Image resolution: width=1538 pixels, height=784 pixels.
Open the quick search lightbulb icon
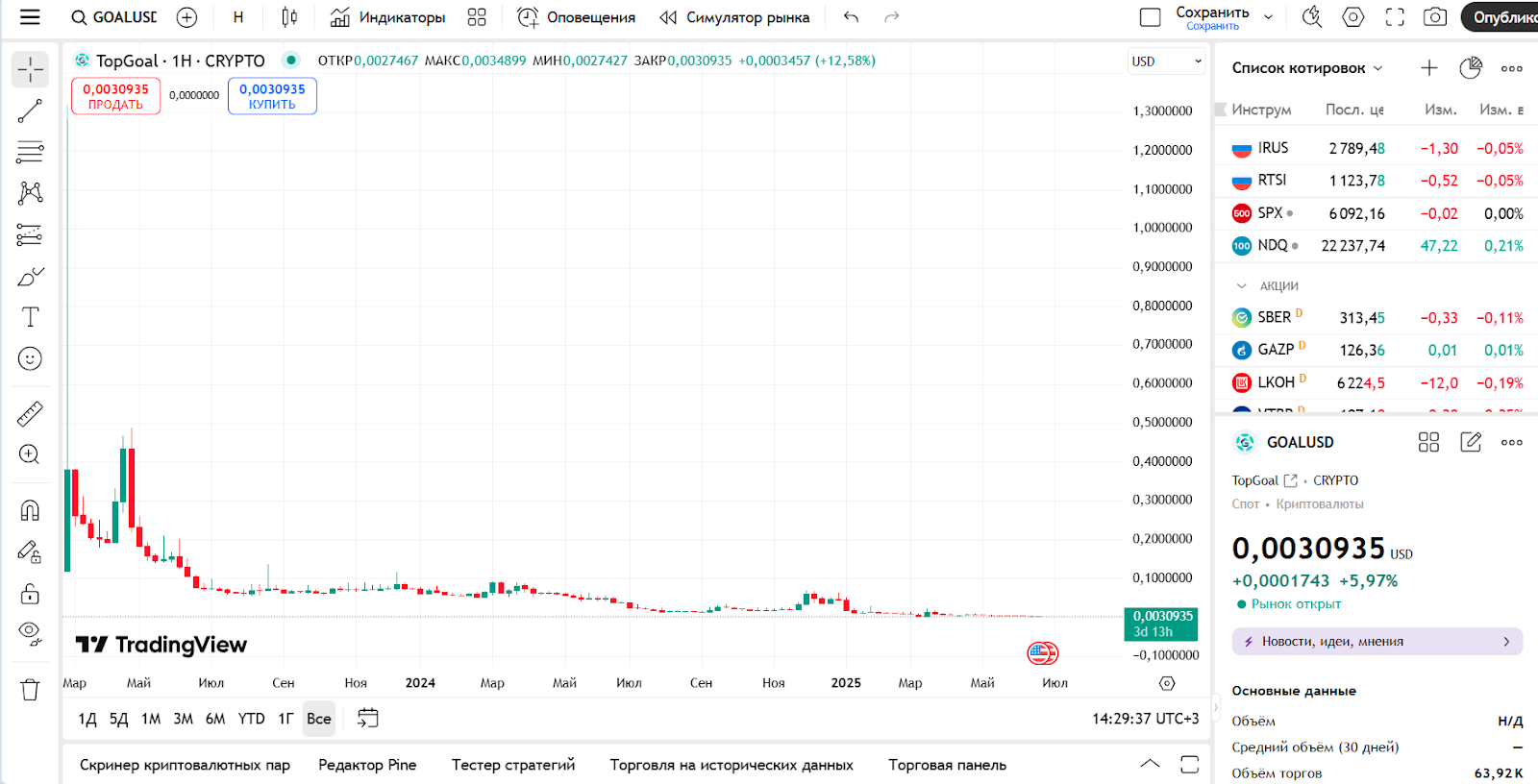click(1312, 17)
